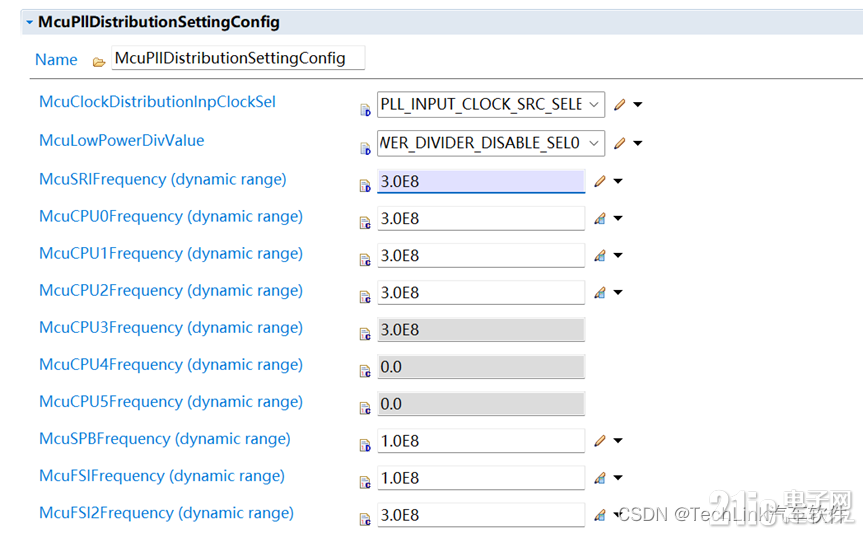
Task: Open the McuCPU1Frequency (dynamic range) label
Action: pos(171,253)
